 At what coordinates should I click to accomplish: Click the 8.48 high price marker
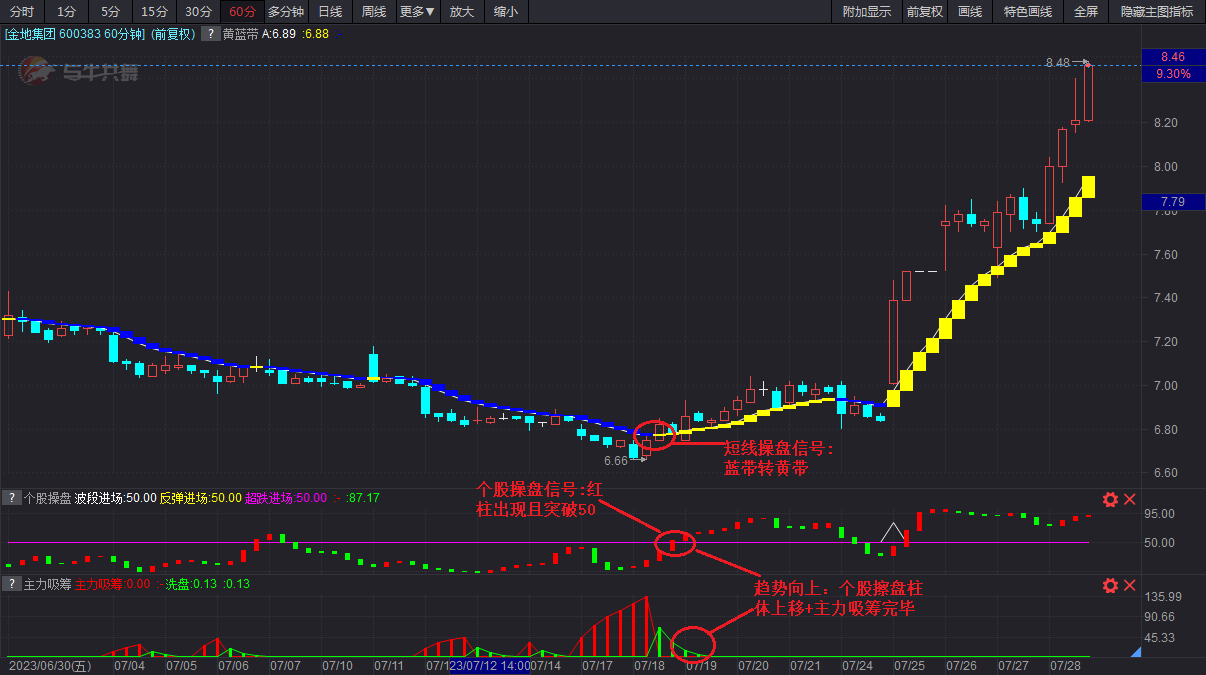pyautogui.click(x=1057, y=62)
